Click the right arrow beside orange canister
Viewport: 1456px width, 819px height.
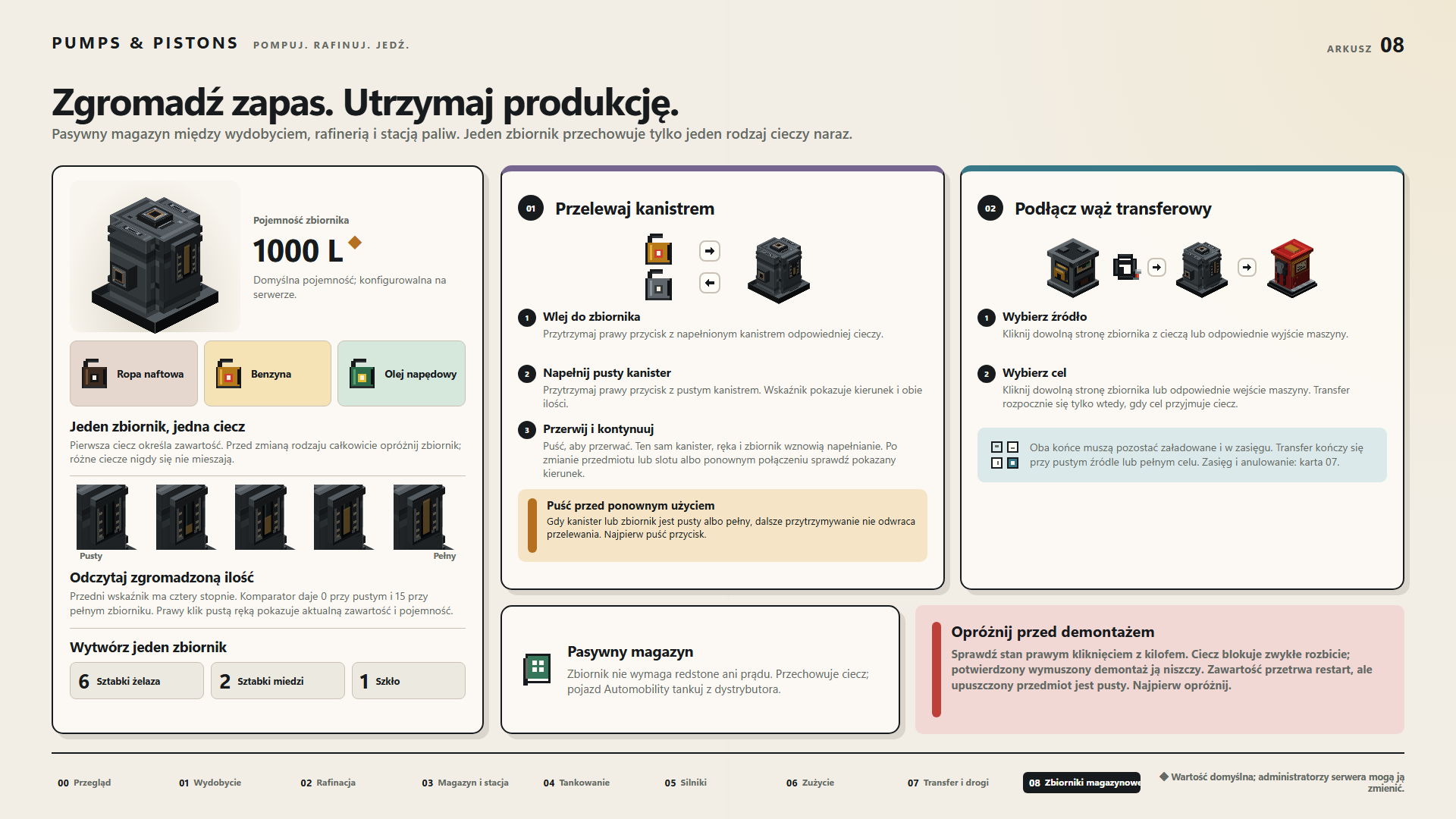(710, 251)
